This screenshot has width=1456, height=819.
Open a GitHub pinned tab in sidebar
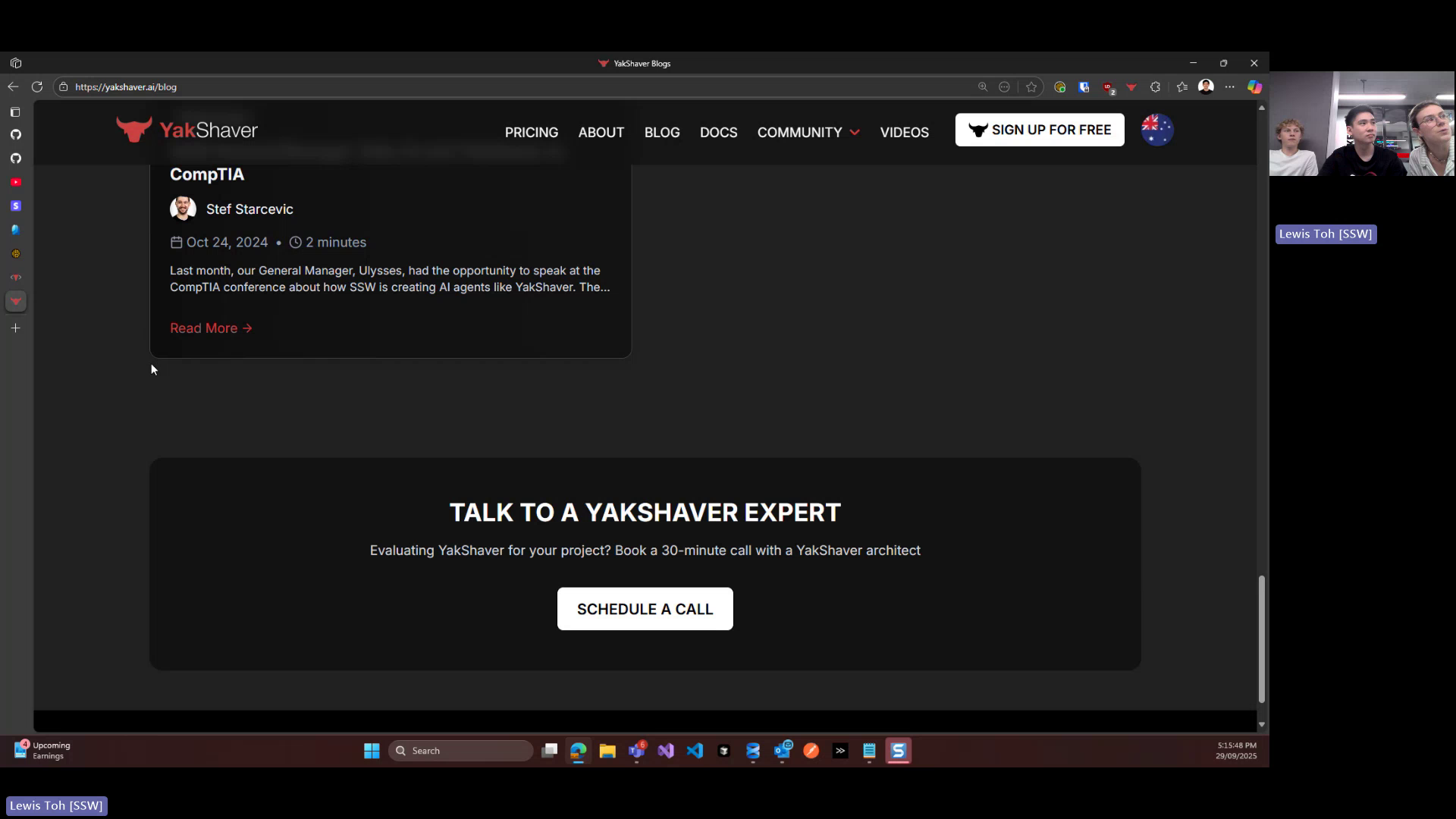(16, 135)
